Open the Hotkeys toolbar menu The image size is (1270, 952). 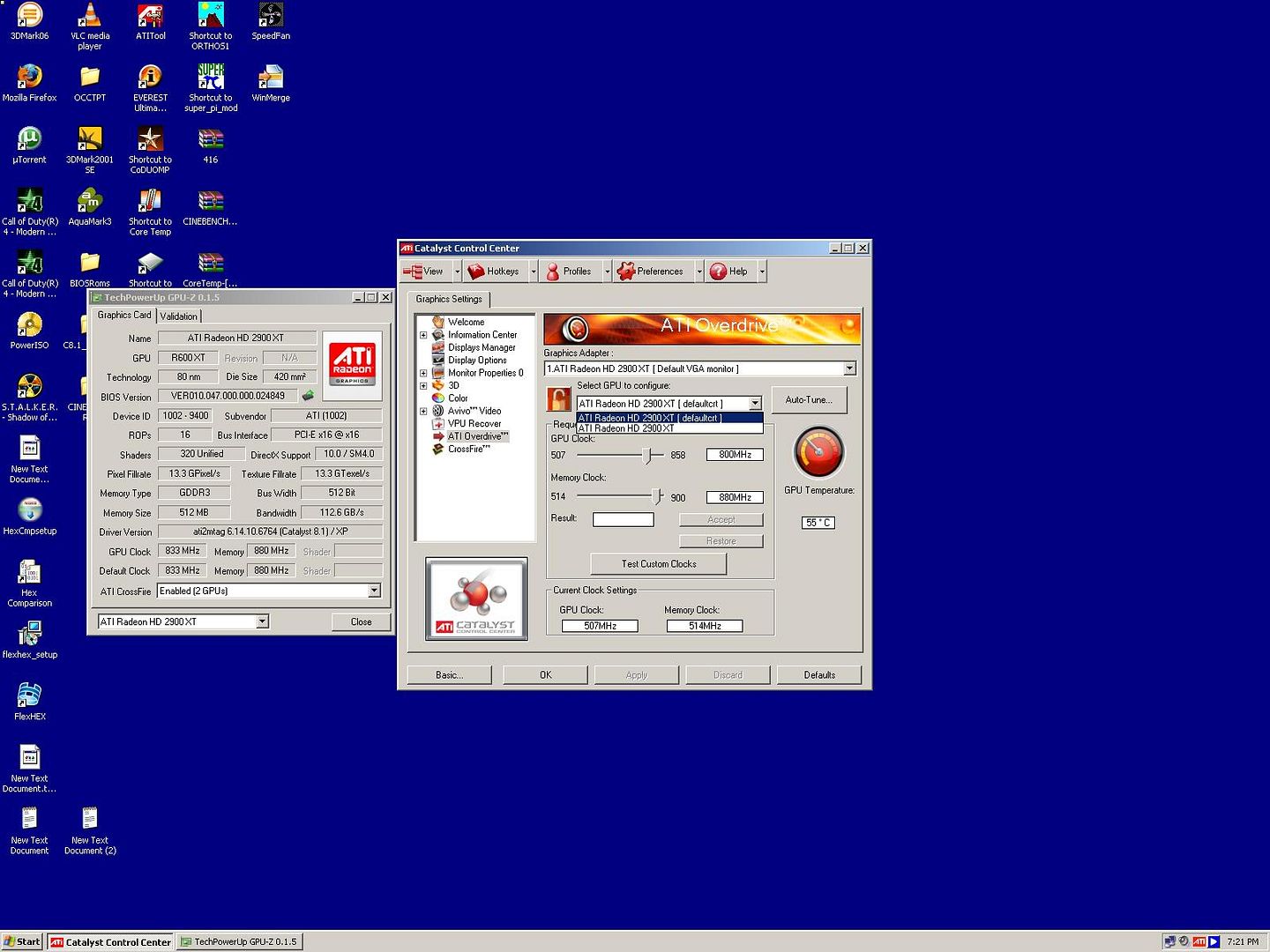497,271
